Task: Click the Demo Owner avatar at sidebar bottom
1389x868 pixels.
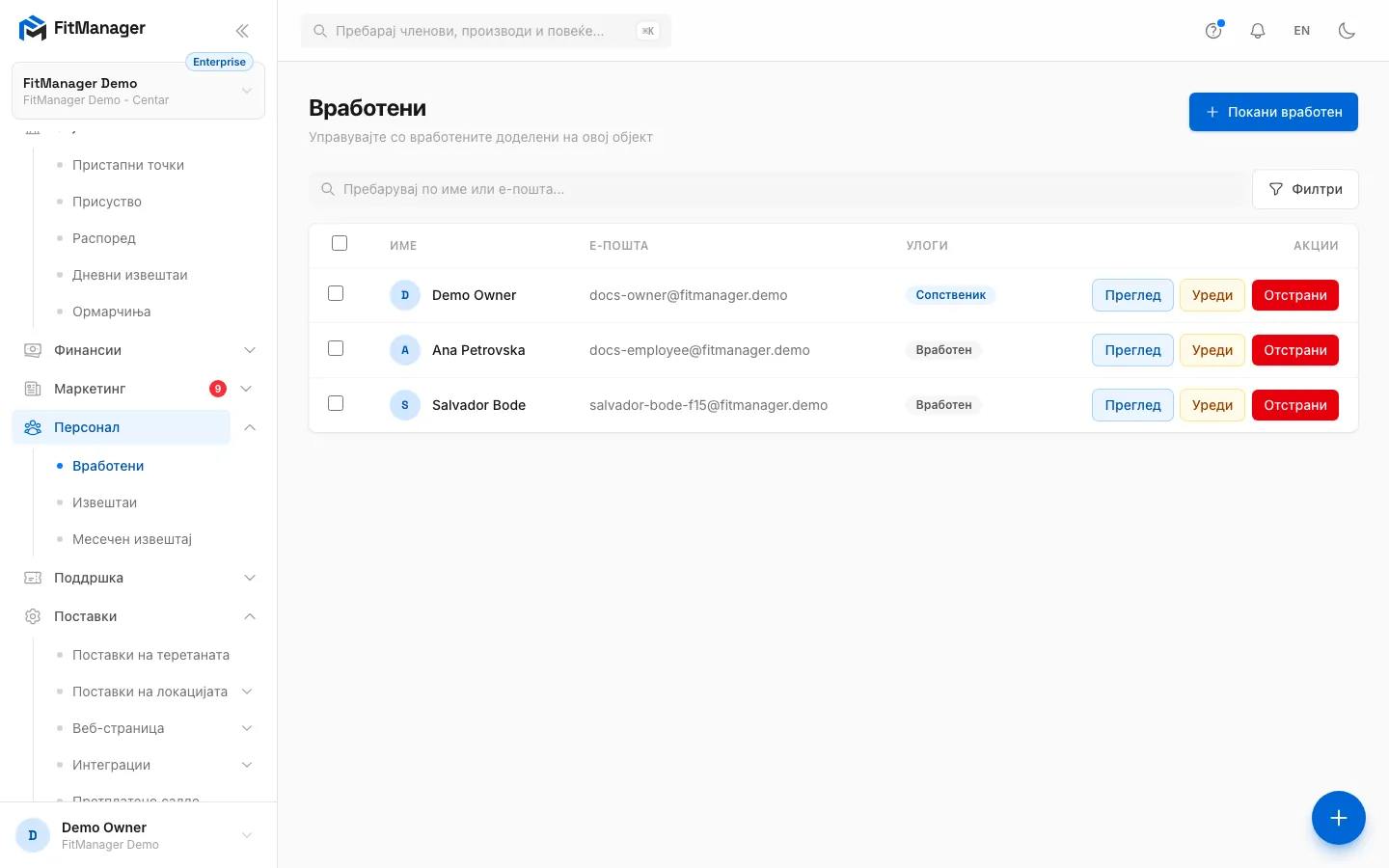Action: 33,835
